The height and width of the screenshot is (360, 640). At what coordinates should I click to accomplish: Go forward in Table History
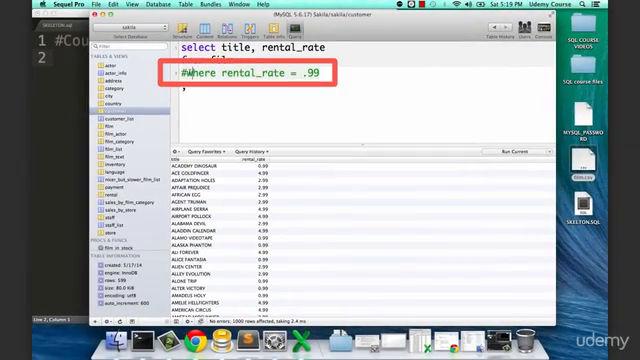click(x=506, y=27)
